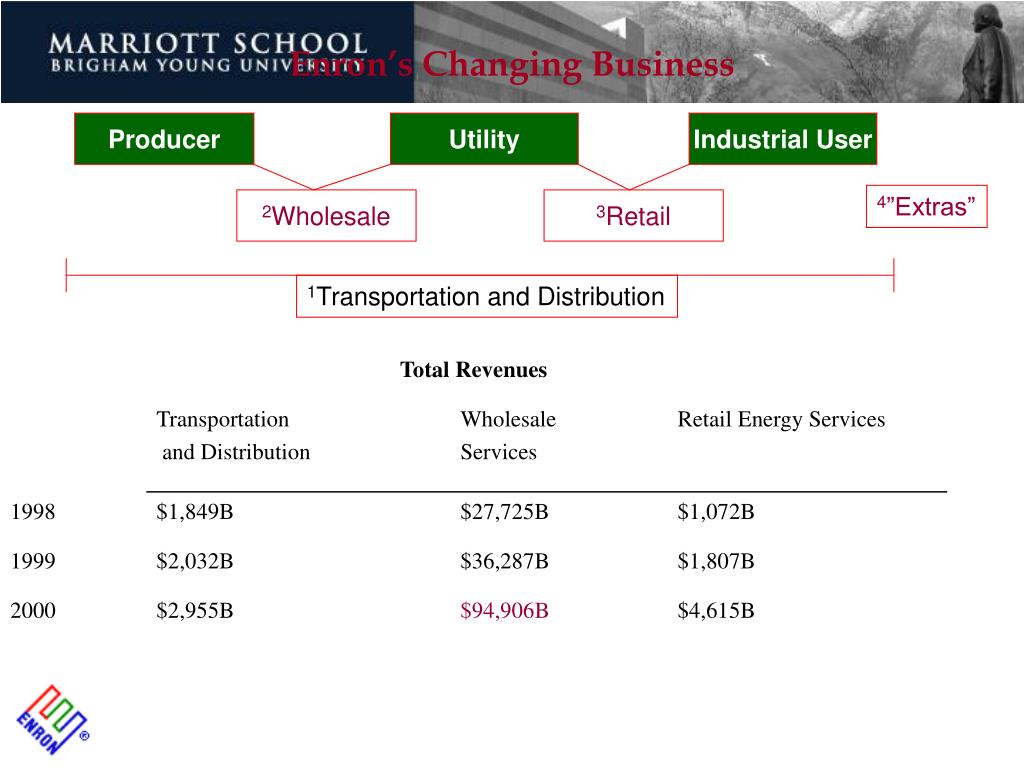The width and height of the screenshot is (1024, 768).
Task: Click the value $4,615B
Action: 716,611
